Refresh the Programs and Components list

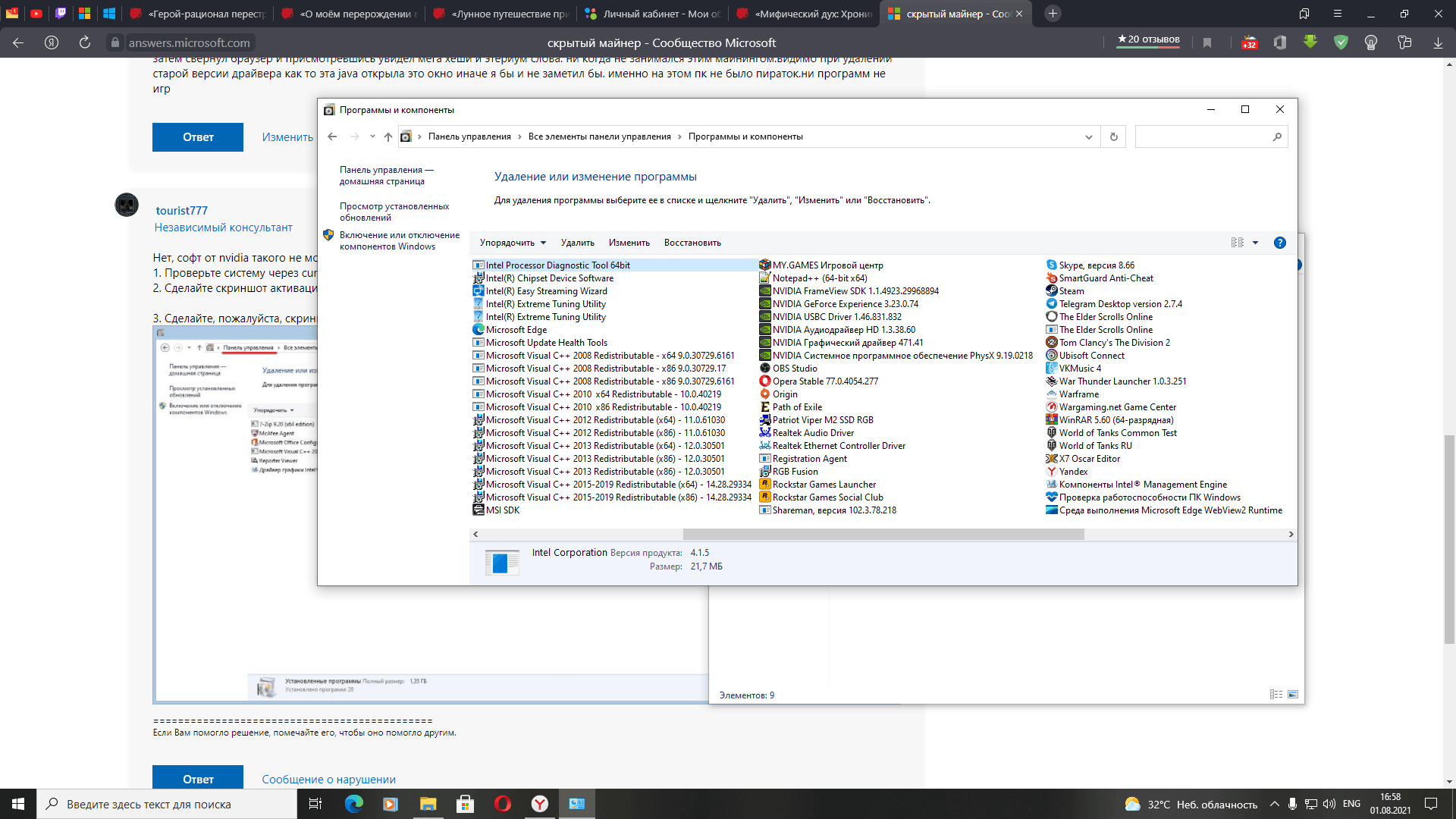pos(1114,136)
